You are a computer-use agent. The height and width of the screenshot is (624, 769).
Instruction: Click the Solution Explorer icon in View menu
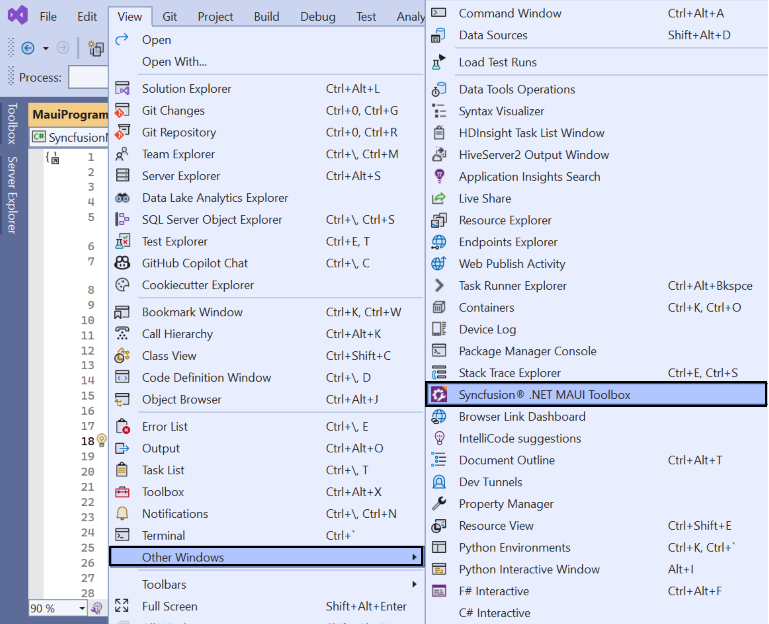pyautogui.click(x=122, y=89)
